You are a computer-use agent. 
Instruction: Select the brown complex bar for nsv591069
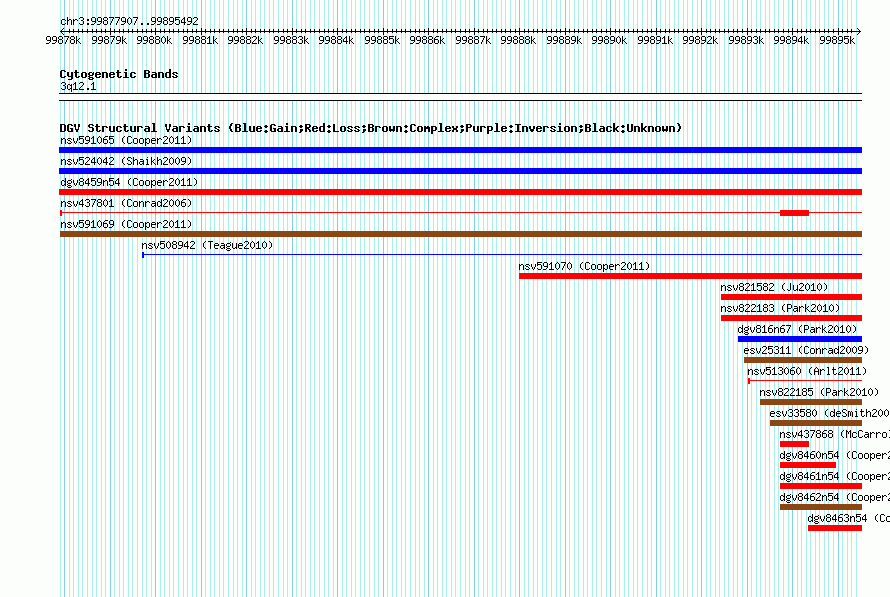[x=460, y=234]
